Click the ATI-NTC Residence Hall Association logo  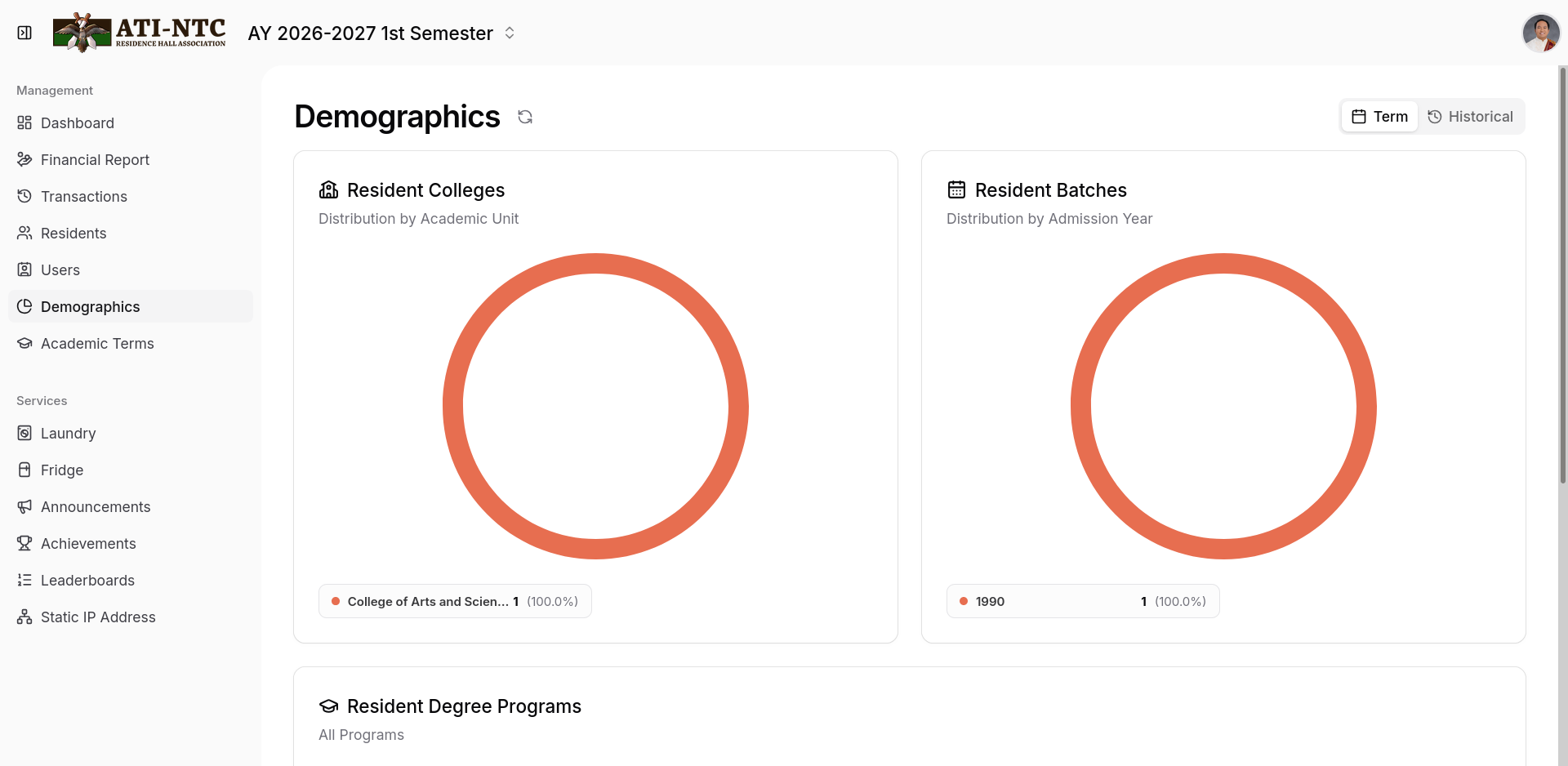coord(140,33)
